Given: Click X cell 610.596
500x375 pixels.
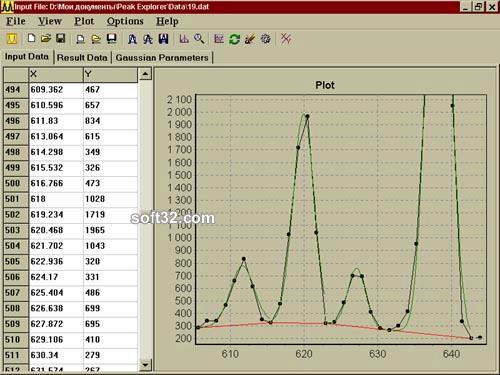Looking at the screenshot, I should pyautogui.click(x=56, y=105).
